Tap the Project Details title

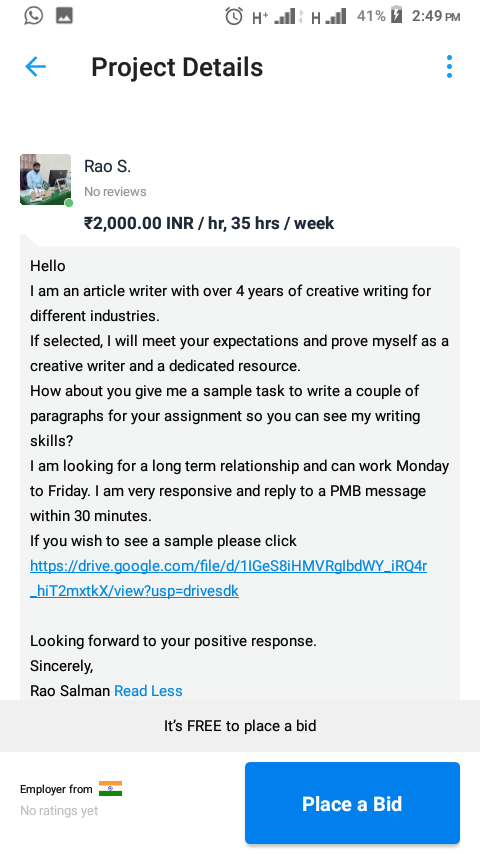point(177,68)
